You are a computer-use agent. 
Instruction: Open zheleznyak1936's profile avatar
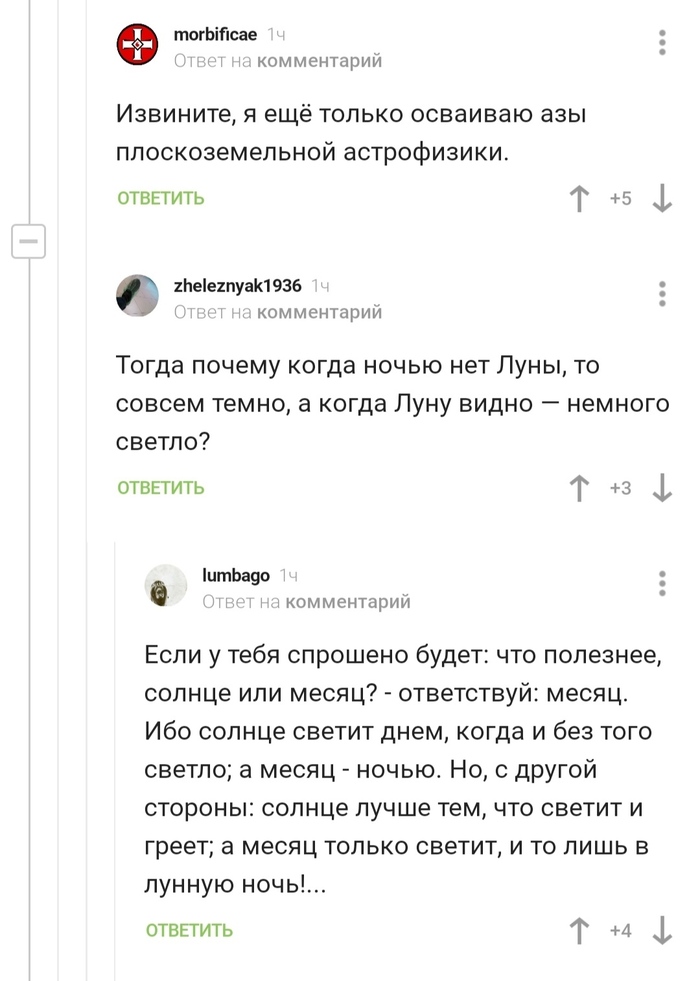pyautogui.click(x=138, y=295)
